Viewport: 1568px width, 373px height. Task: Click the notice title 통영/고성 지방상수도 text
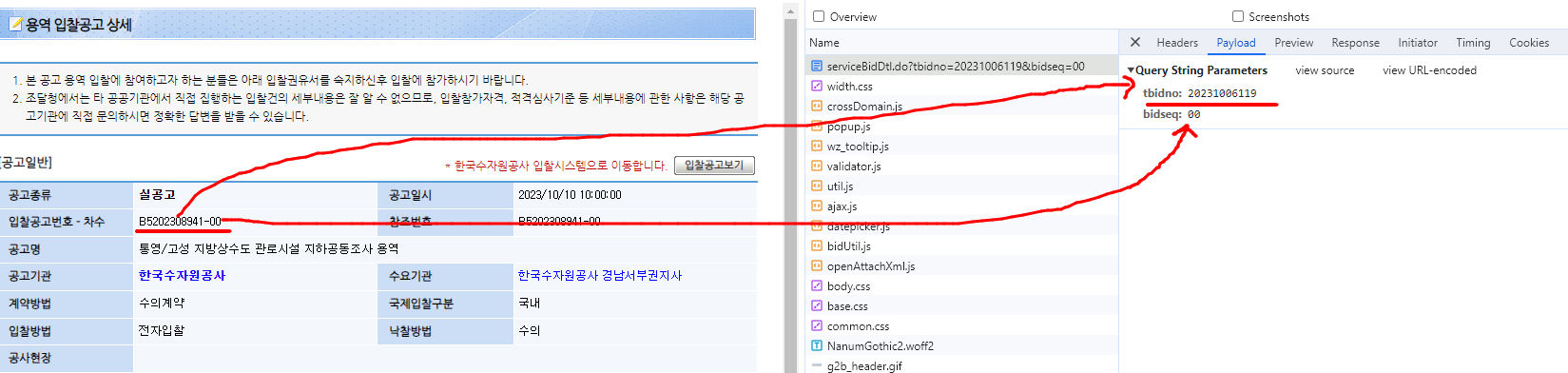click(268, 249)
